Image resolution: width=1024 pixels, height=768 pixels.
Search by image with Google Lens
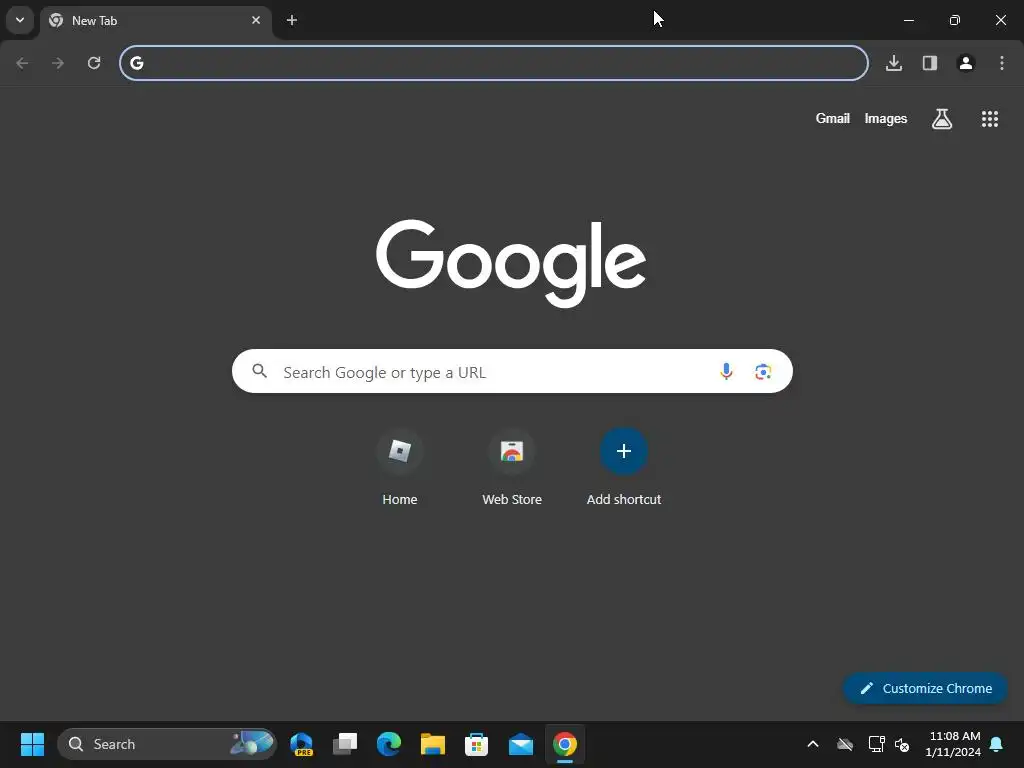(763, 372)
